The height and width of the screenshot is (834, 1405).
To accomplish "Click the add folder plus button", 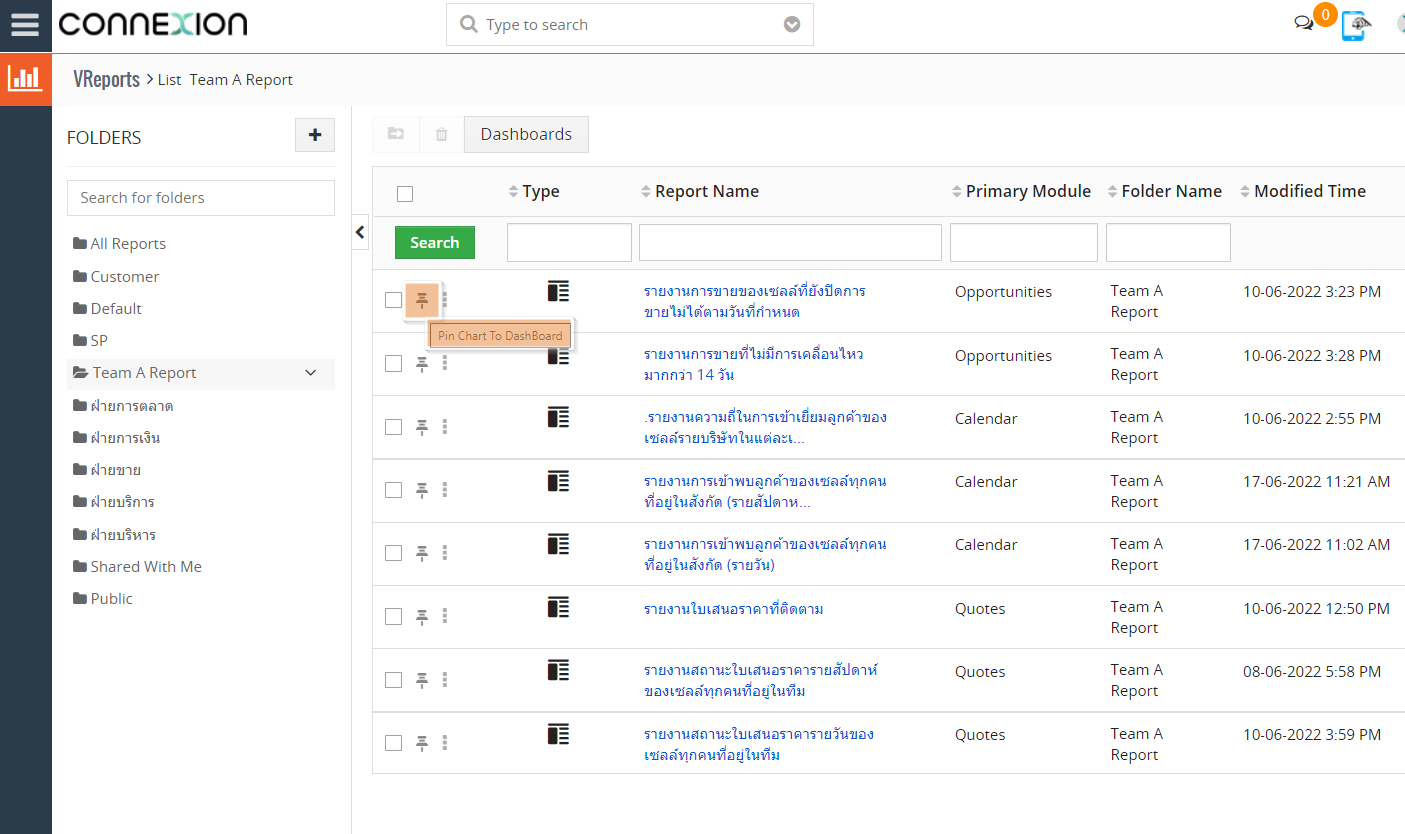I will pyautogui.click(x=315, y=135).
